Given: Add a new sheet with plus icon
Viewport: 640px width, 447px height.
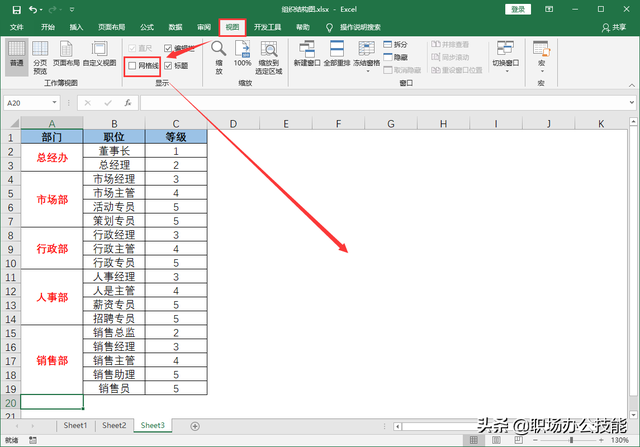Looking at the screenshot, I should point(195,426).
